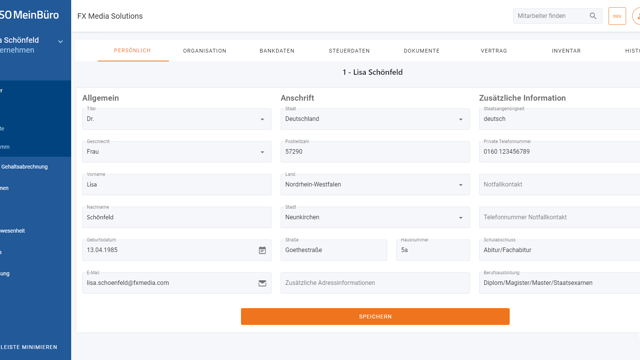640x360 pixels.
Task: Open the Stadt dropdown showing Neunkirchen
Action: (x=375, y=217)
